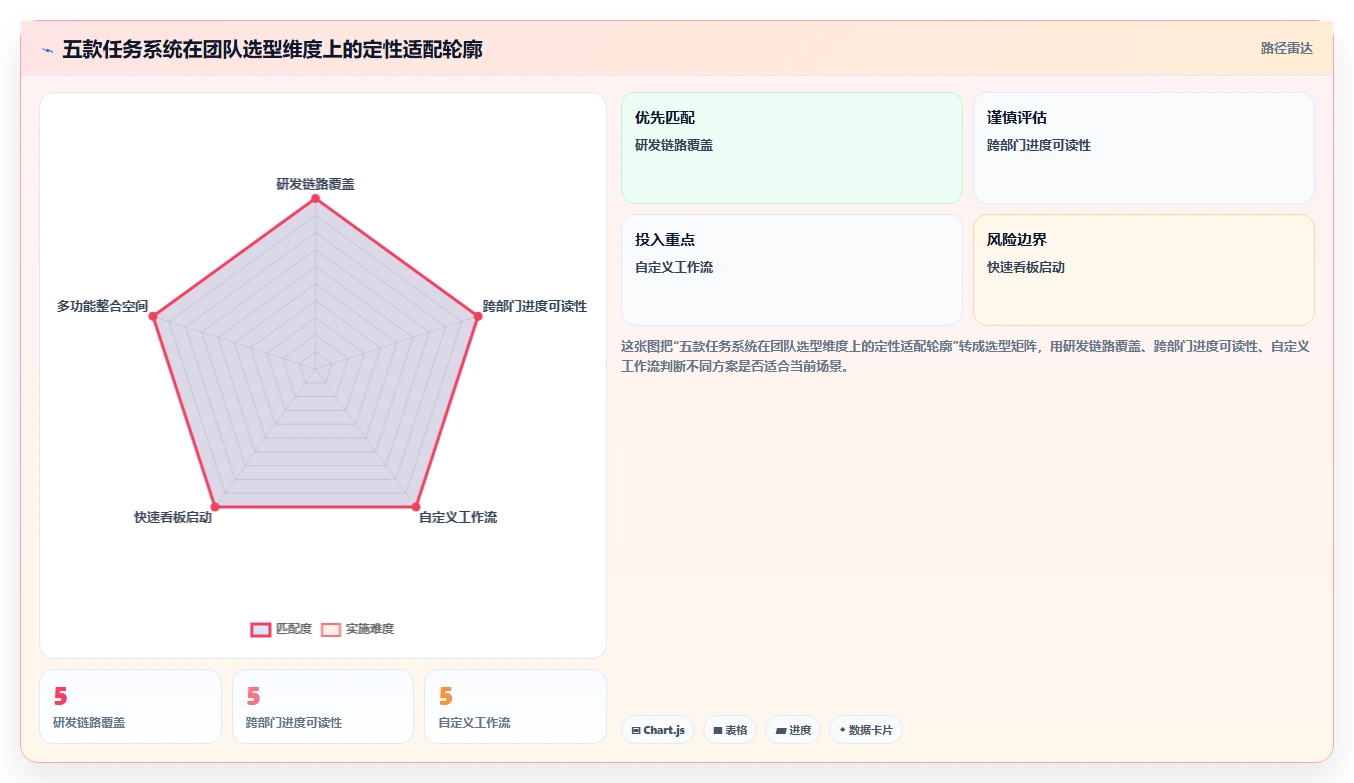Open the 优先匹配 card
Image resolution: width=1354 pixels, height=783 pixels.
(792, 148)
